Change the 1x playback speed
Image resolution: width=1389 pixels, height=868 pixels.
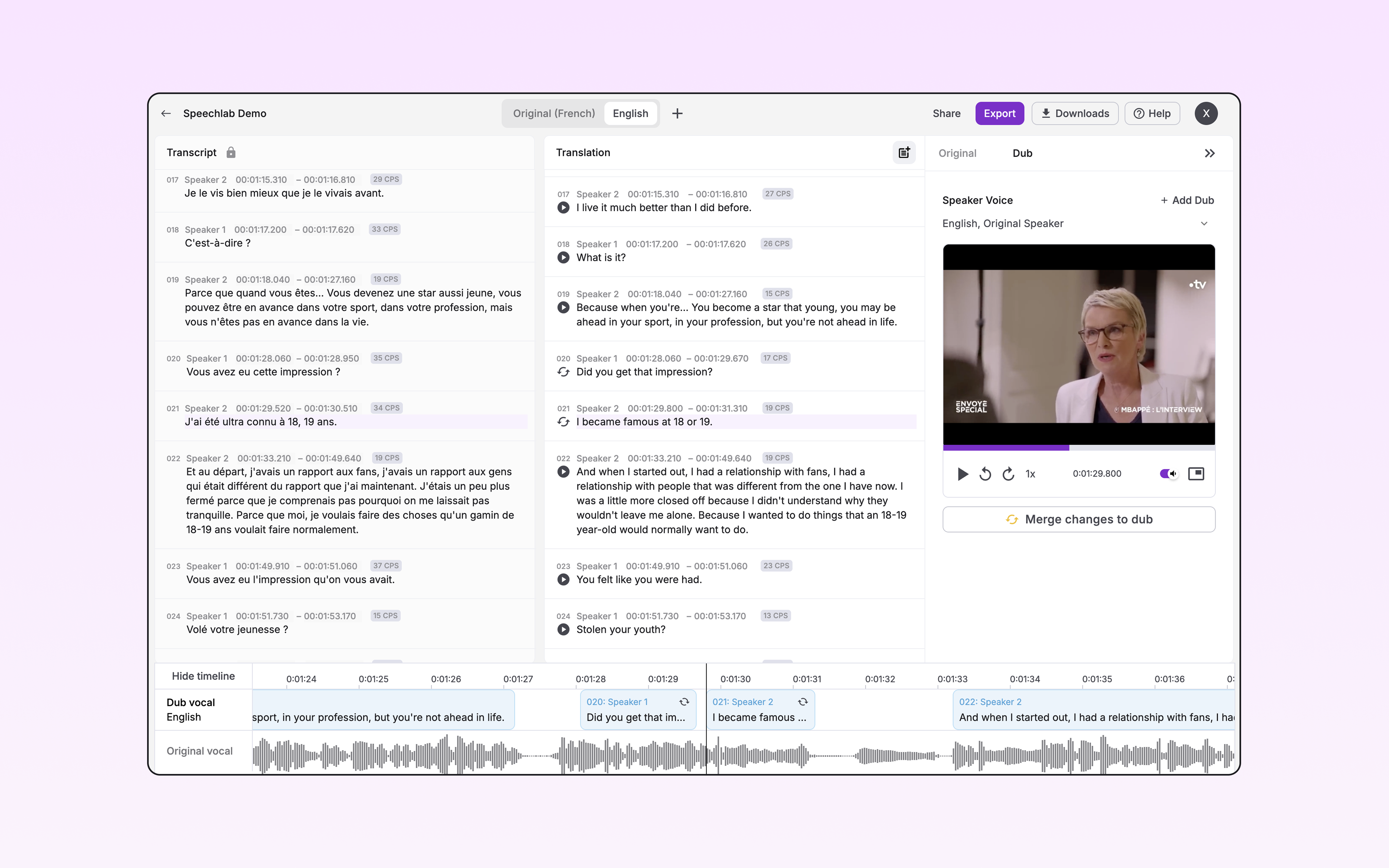pos(1030,474)
